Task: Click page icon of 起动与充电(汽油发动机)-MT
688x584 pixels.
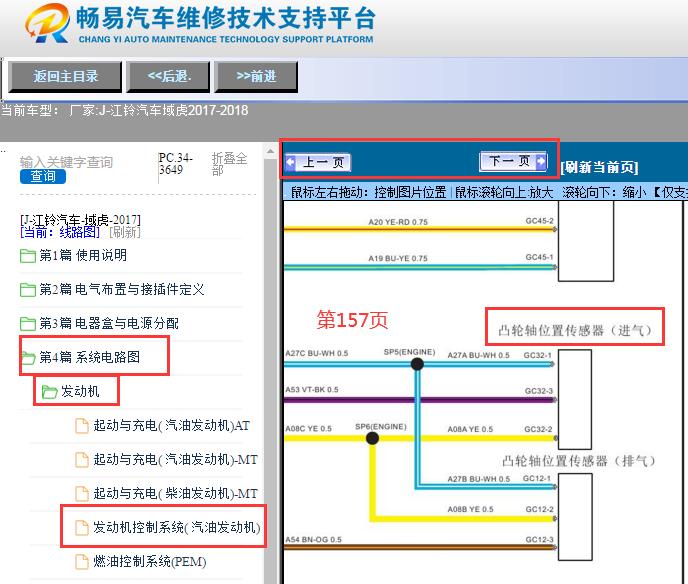Action: click(82, 460)
